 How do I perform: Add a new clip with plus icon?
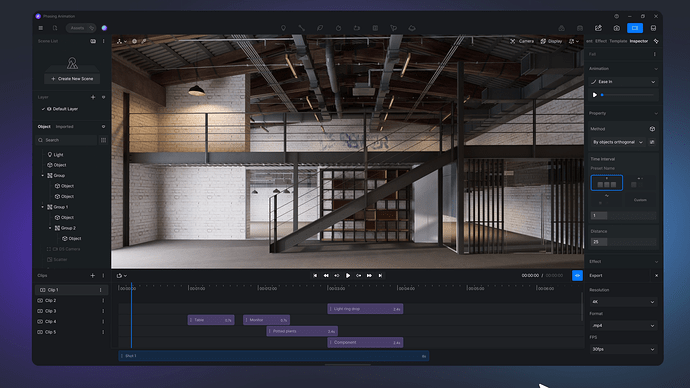(92, 275)
